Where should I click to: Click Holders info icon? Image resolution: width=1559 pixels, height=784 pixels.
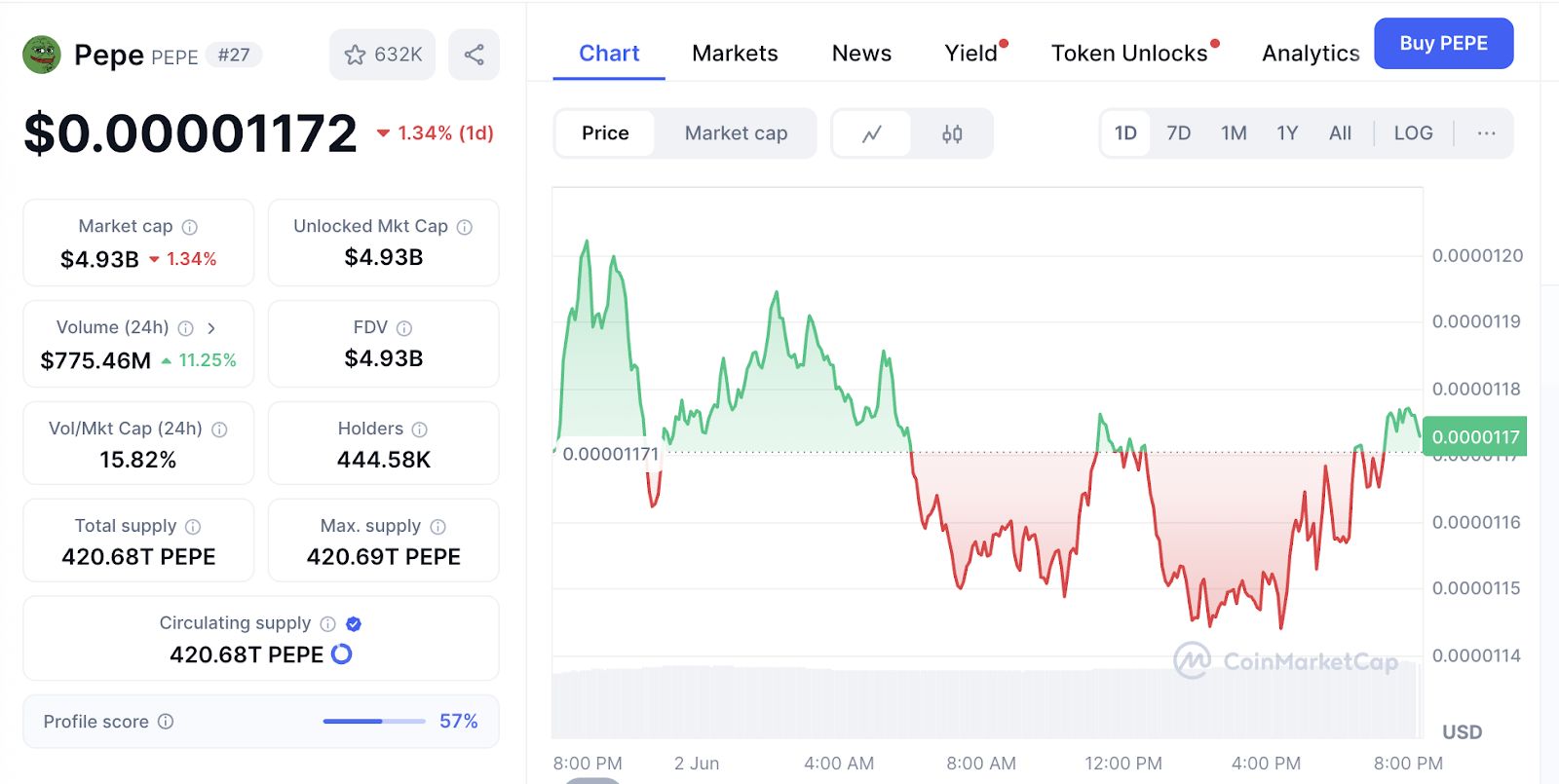tap(420, 429)
